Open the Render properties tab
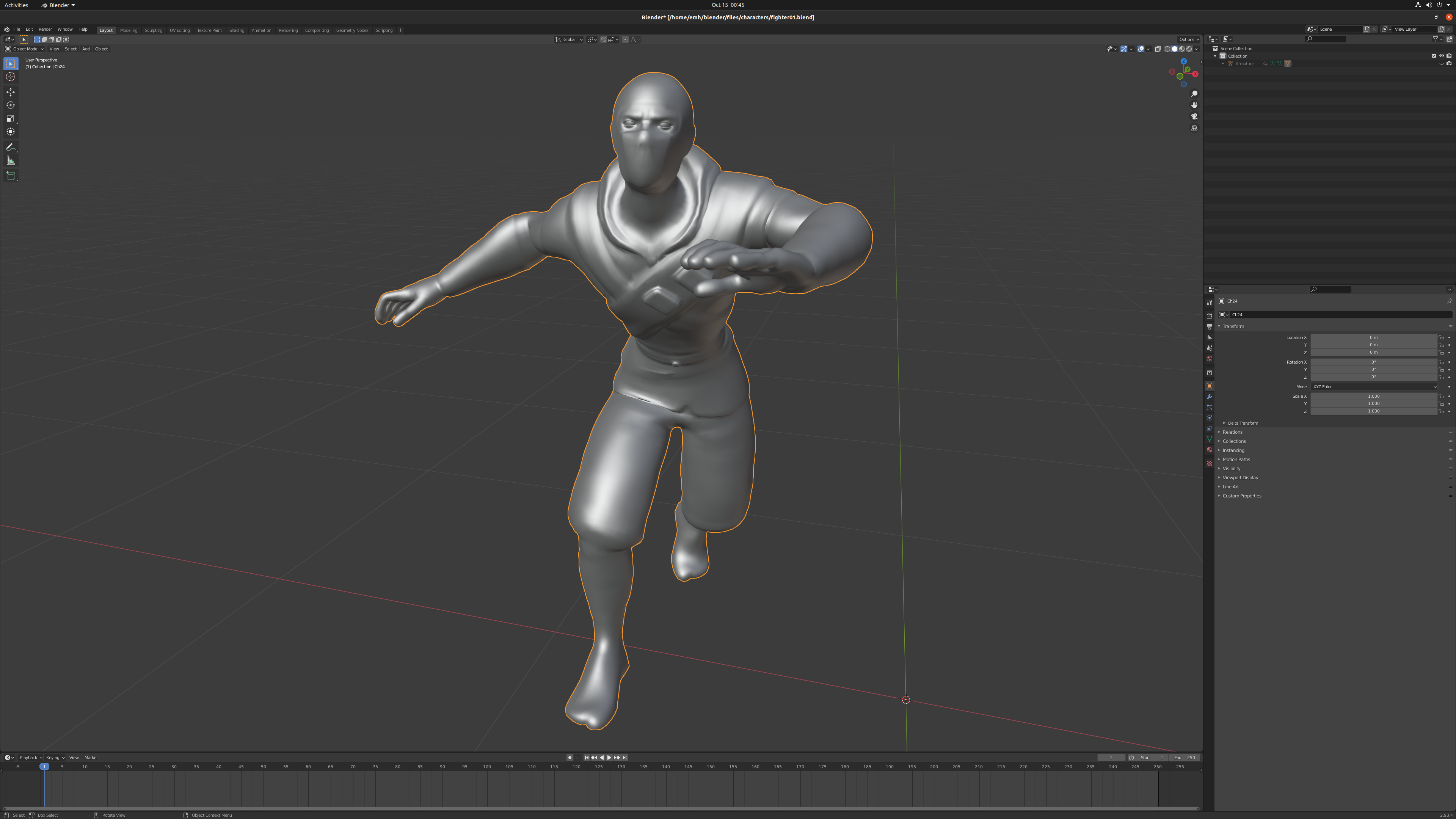 click(x=1209, y=316)
